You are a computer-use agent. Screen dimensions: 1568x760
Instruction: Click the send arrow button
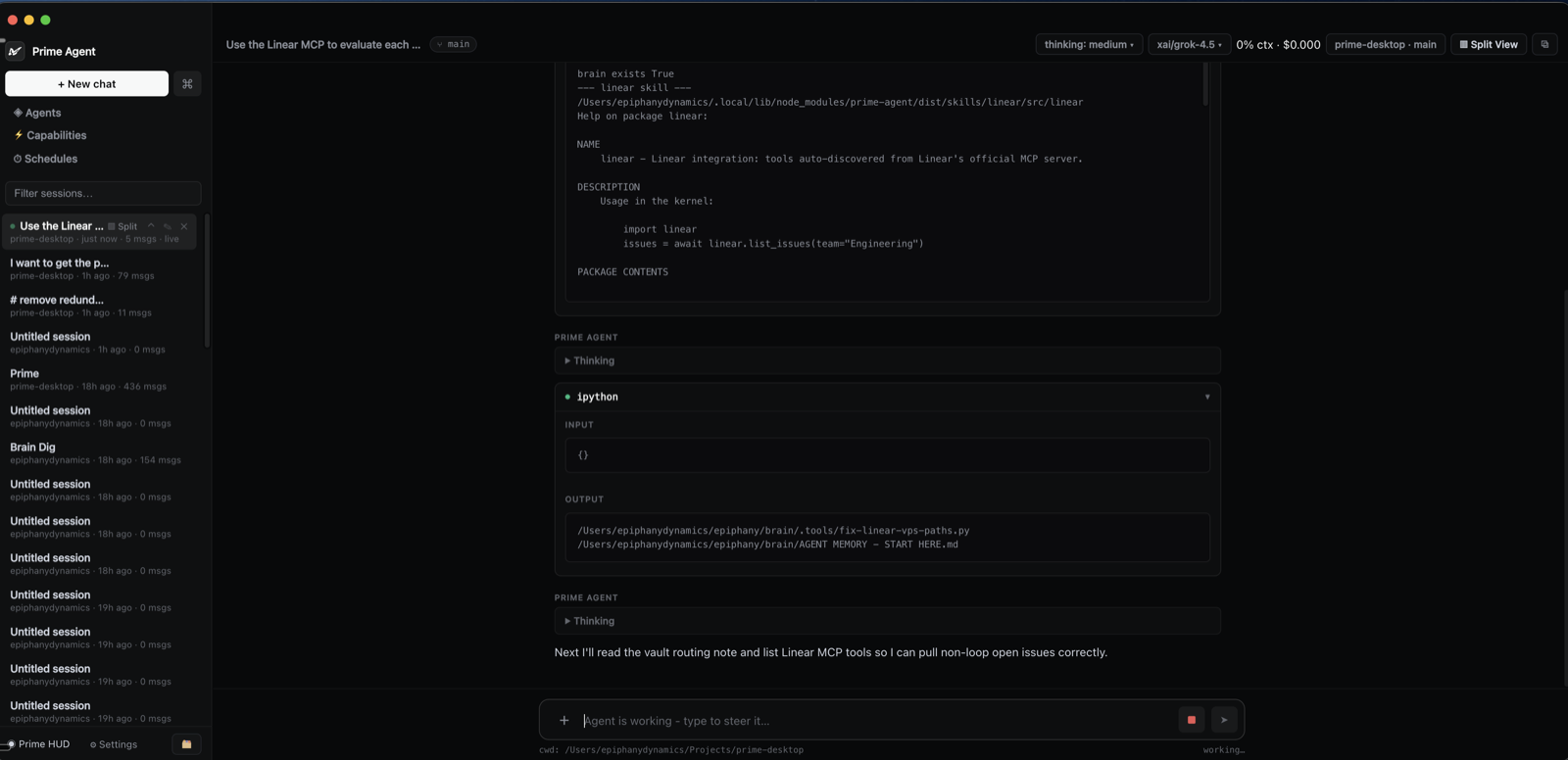1224,720
